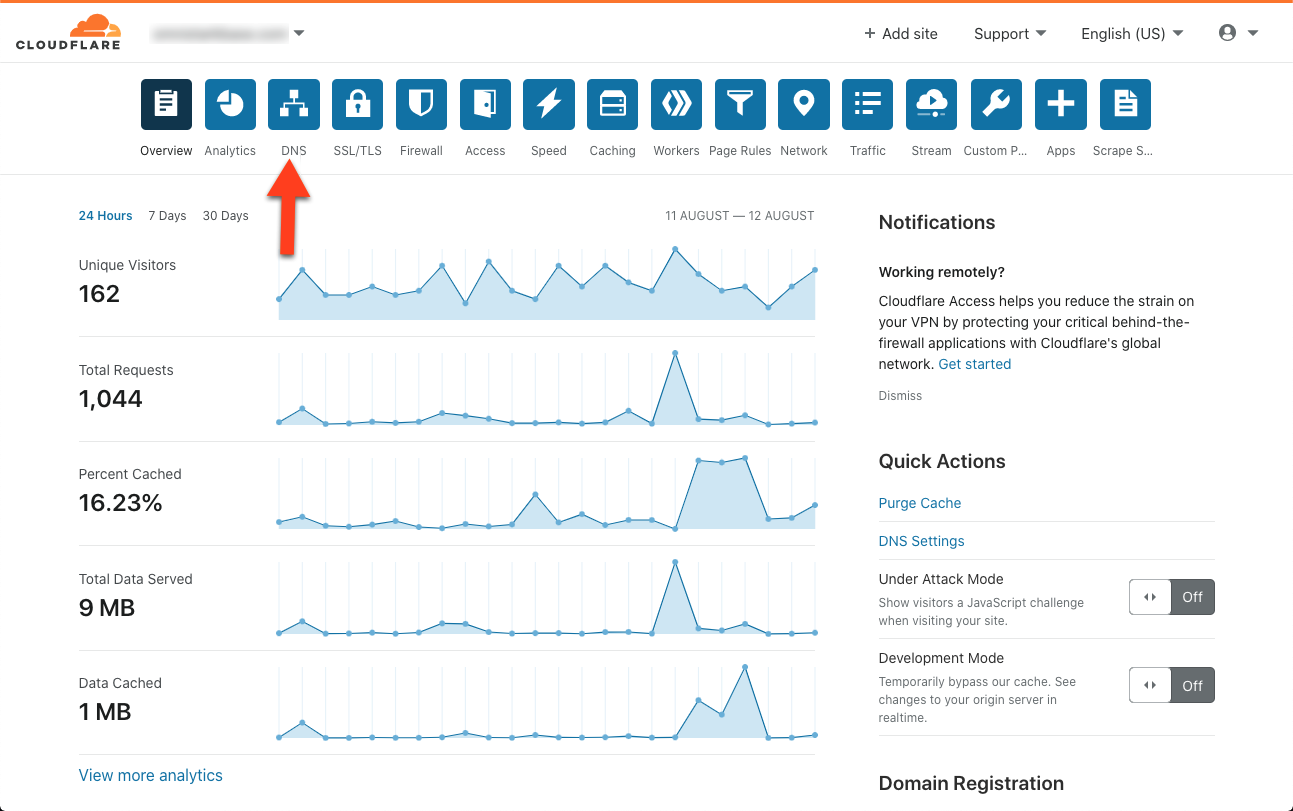Viewport: 1293px width, 811px height.
Task: Select the 24 Hours time range
Action: point(106,216)
